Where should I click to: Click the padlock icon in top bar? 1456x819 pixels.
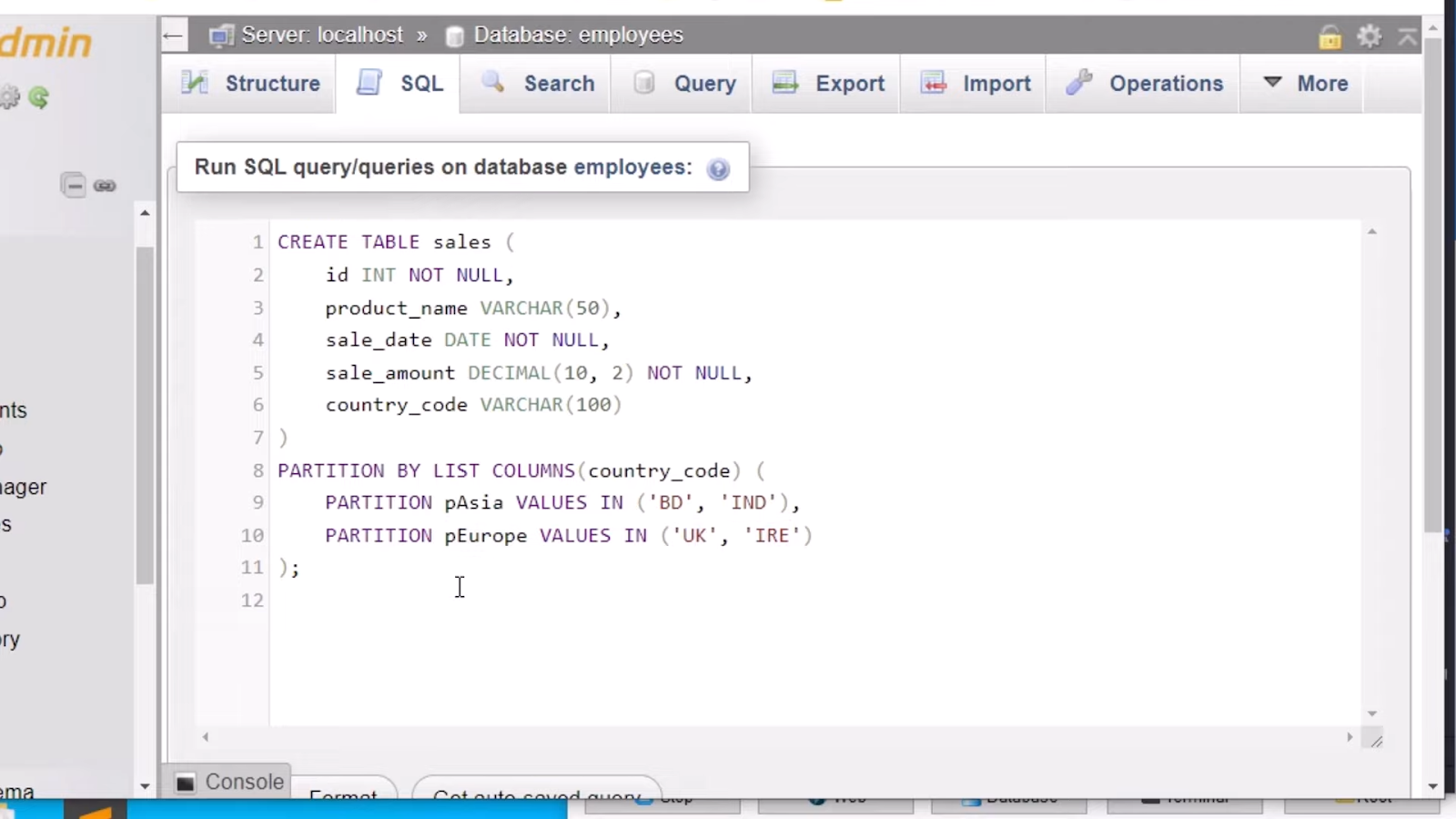(x=1330, y=37)
